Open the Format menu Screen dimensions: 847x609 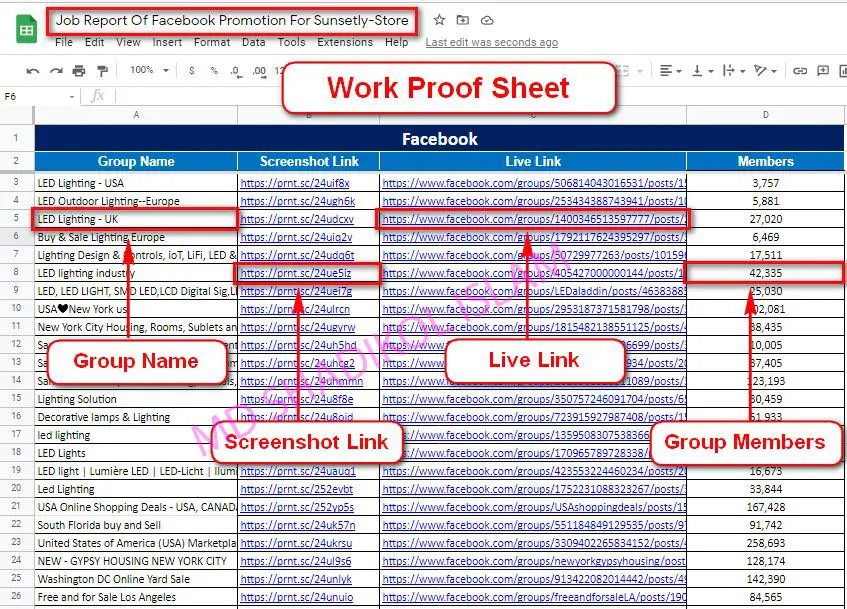(212, 42)
